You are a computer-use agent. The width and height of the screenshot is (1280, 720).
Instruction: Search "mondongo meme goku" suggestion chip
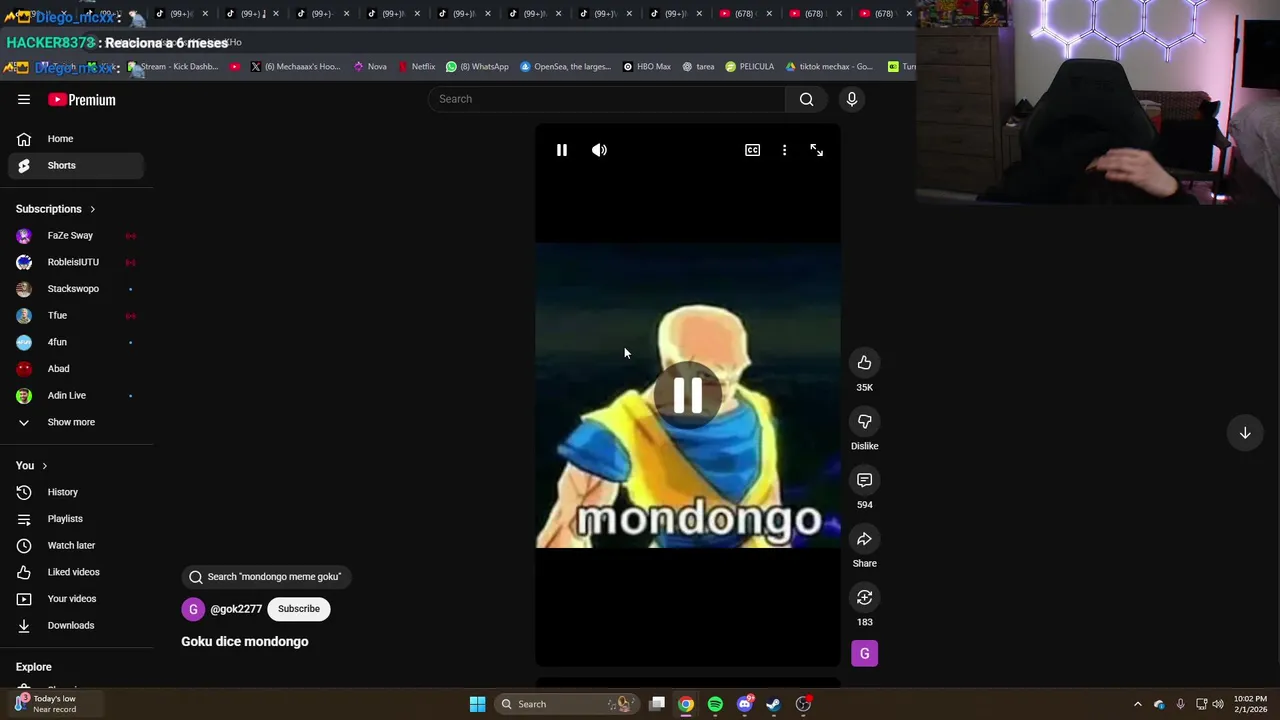pos(266,577)
